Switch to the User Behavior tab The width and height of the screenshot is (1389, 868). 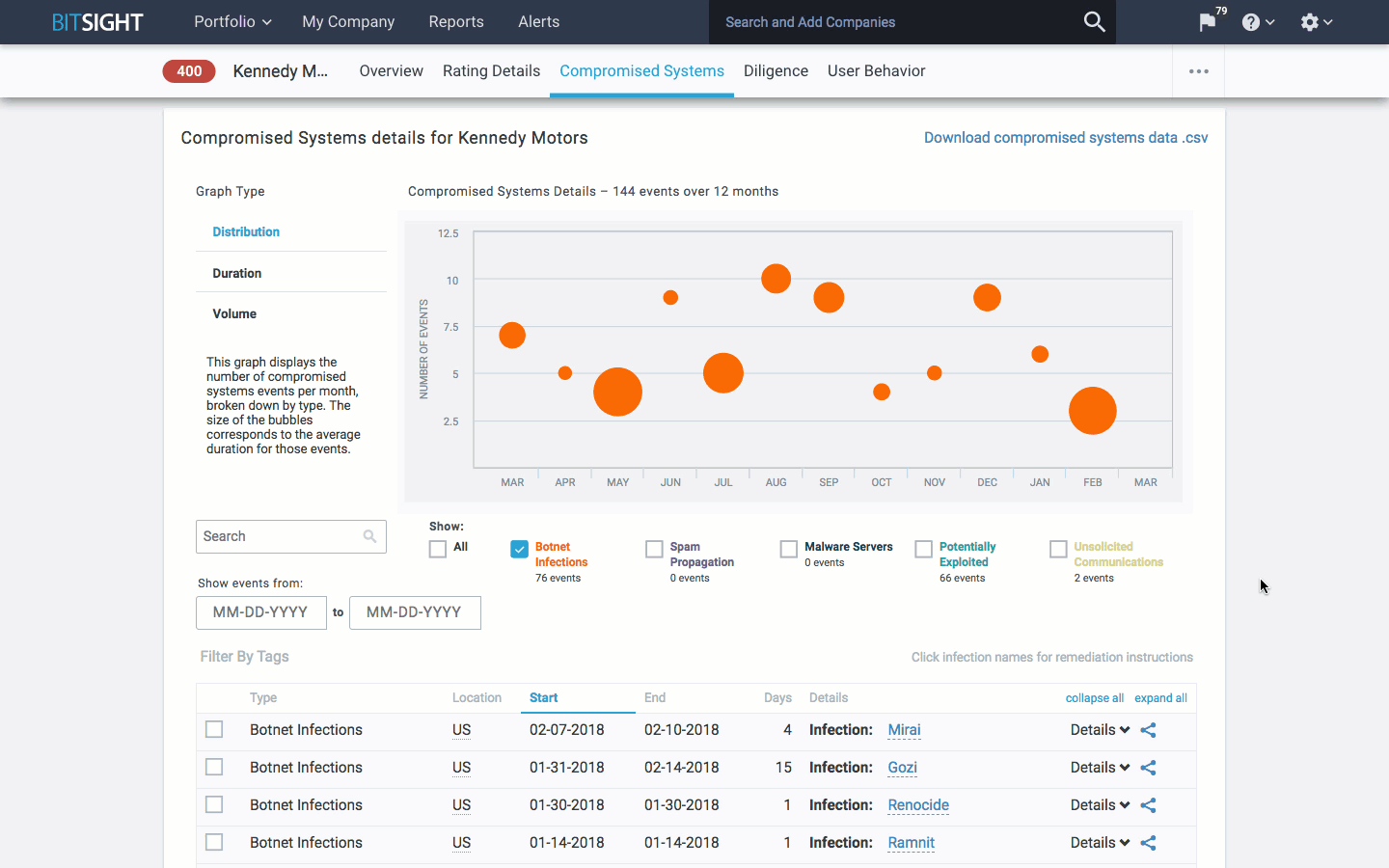point(876,71)
